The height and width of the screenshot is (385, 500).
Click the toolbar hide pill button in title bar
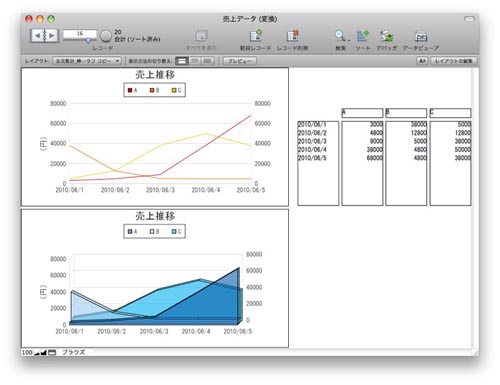point(469,19)
